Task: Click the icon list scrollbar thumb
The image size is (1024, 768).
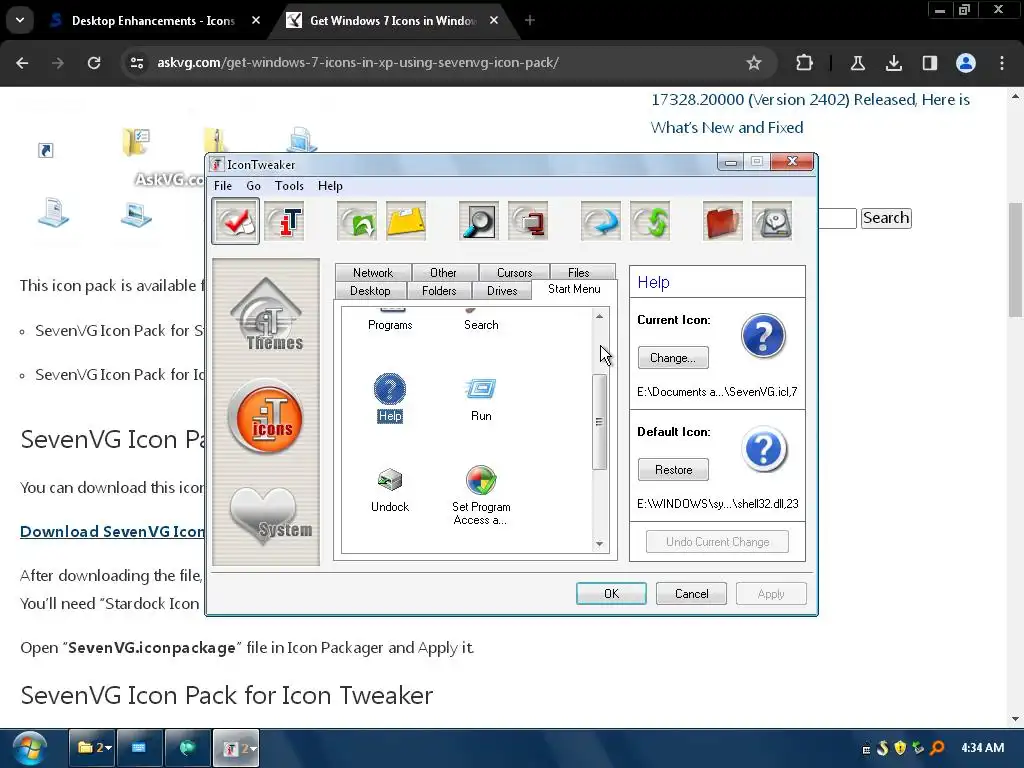Action: pyautogui.click(x=600, y=422)
